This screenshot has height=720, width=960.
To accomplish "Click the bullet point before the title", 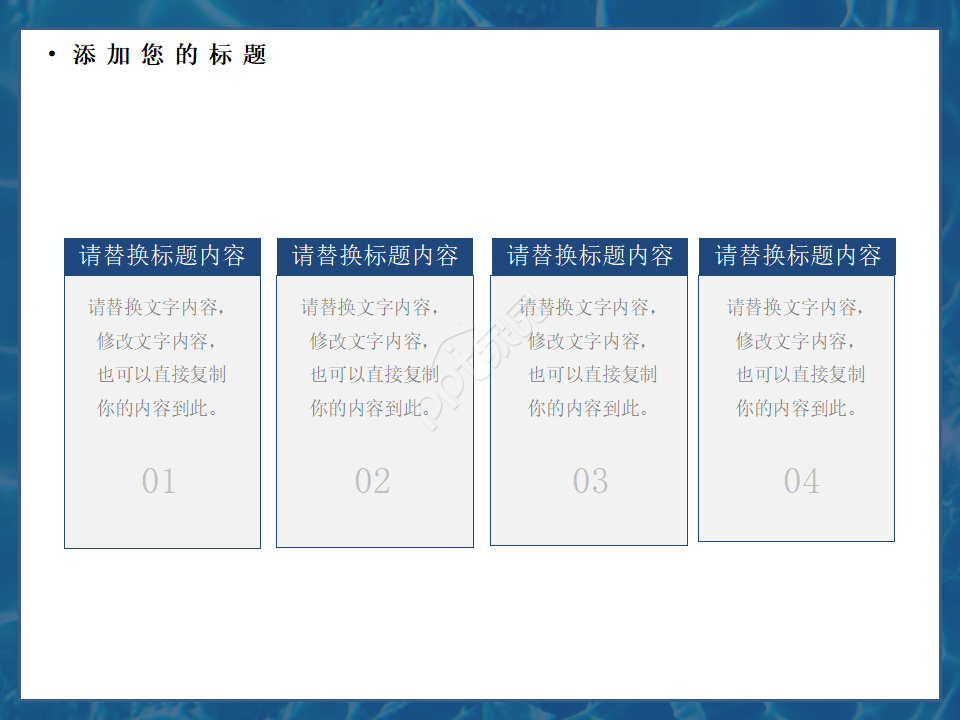I will tap(52, 55).
